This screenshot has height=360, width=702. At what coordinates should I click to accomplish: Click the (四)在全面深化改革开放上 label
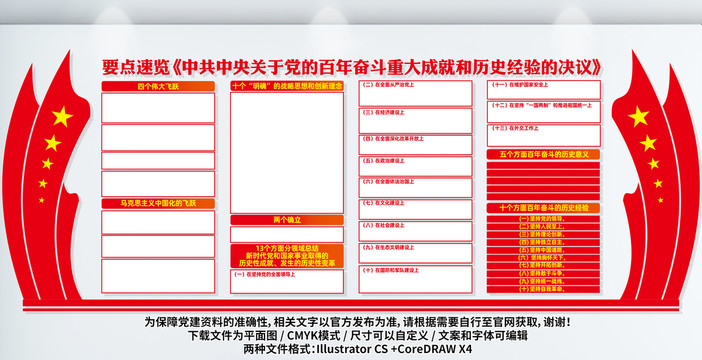393,139
